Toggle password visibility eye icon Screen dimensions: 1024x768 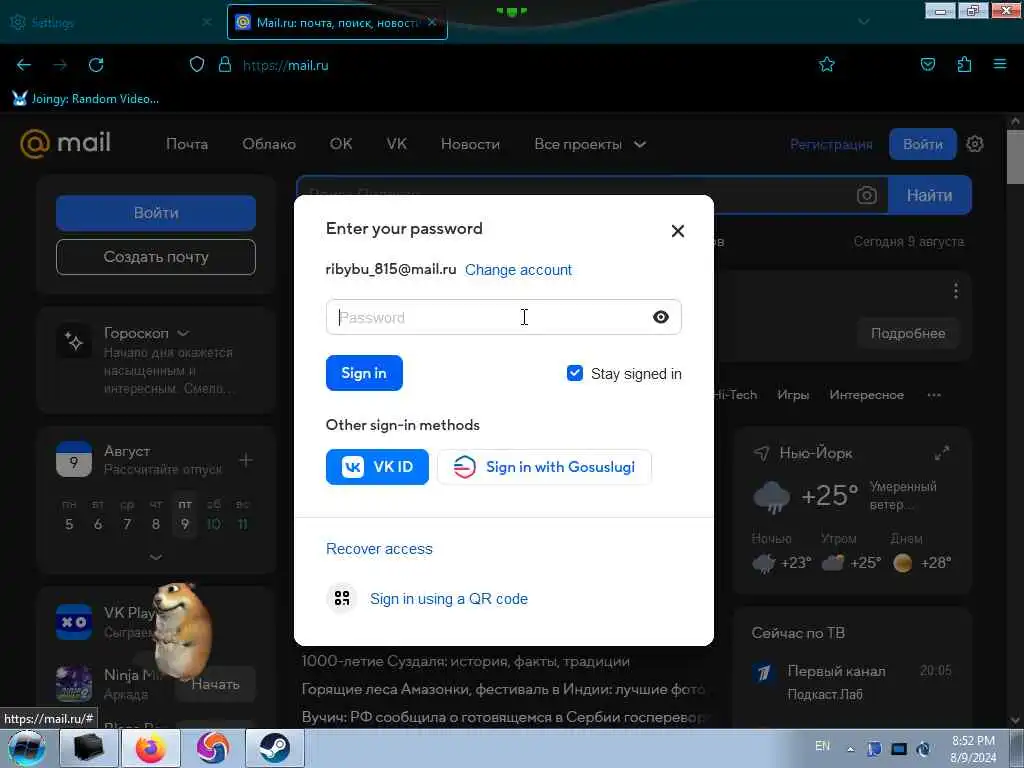click(660, 317)
